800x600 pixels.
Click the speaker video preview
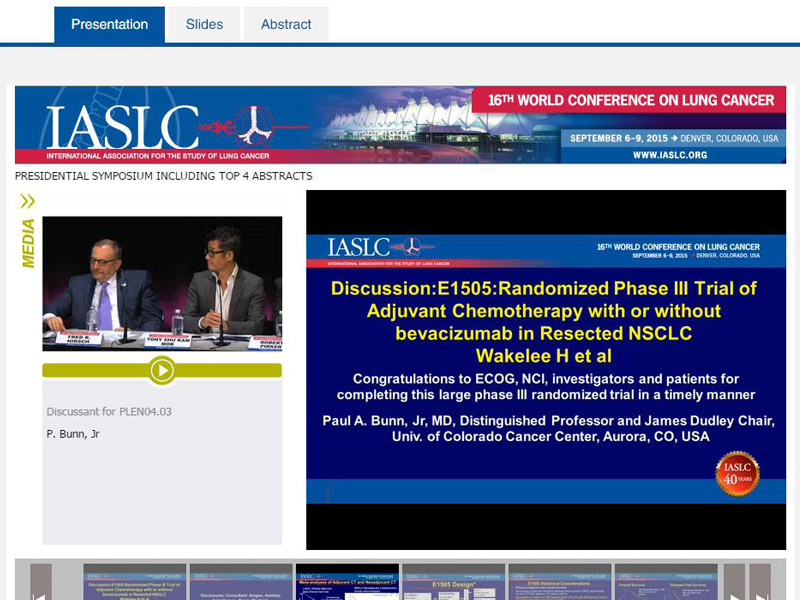(162, 284)
